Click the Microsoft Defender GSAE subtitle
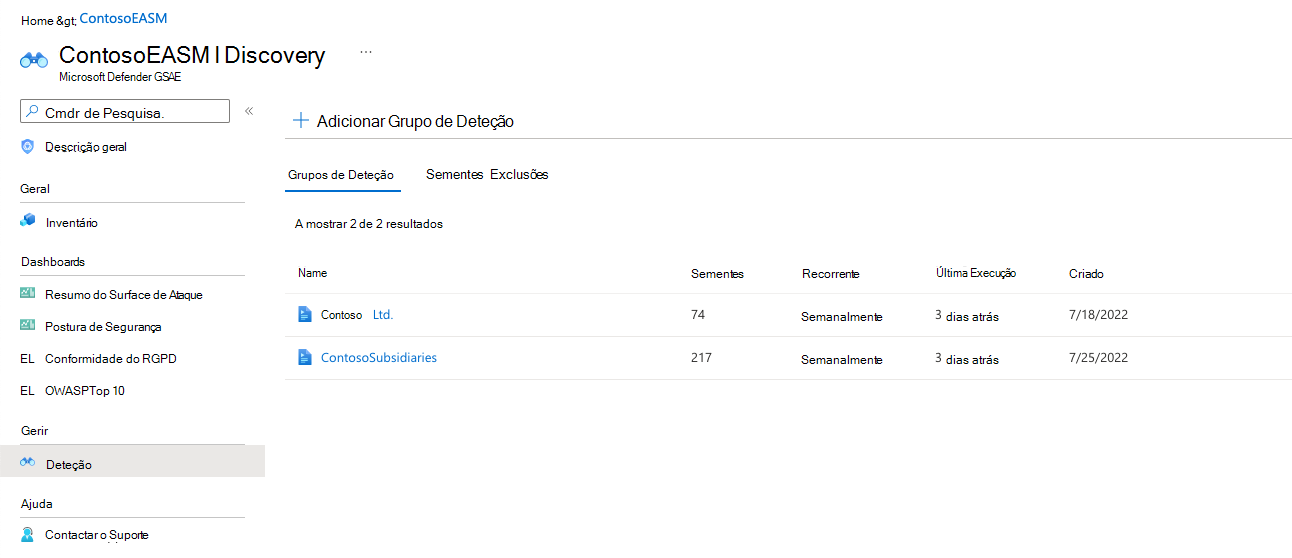Image resolution: width=1292 pixels, height=558 pixels. (x=120, y=77)
